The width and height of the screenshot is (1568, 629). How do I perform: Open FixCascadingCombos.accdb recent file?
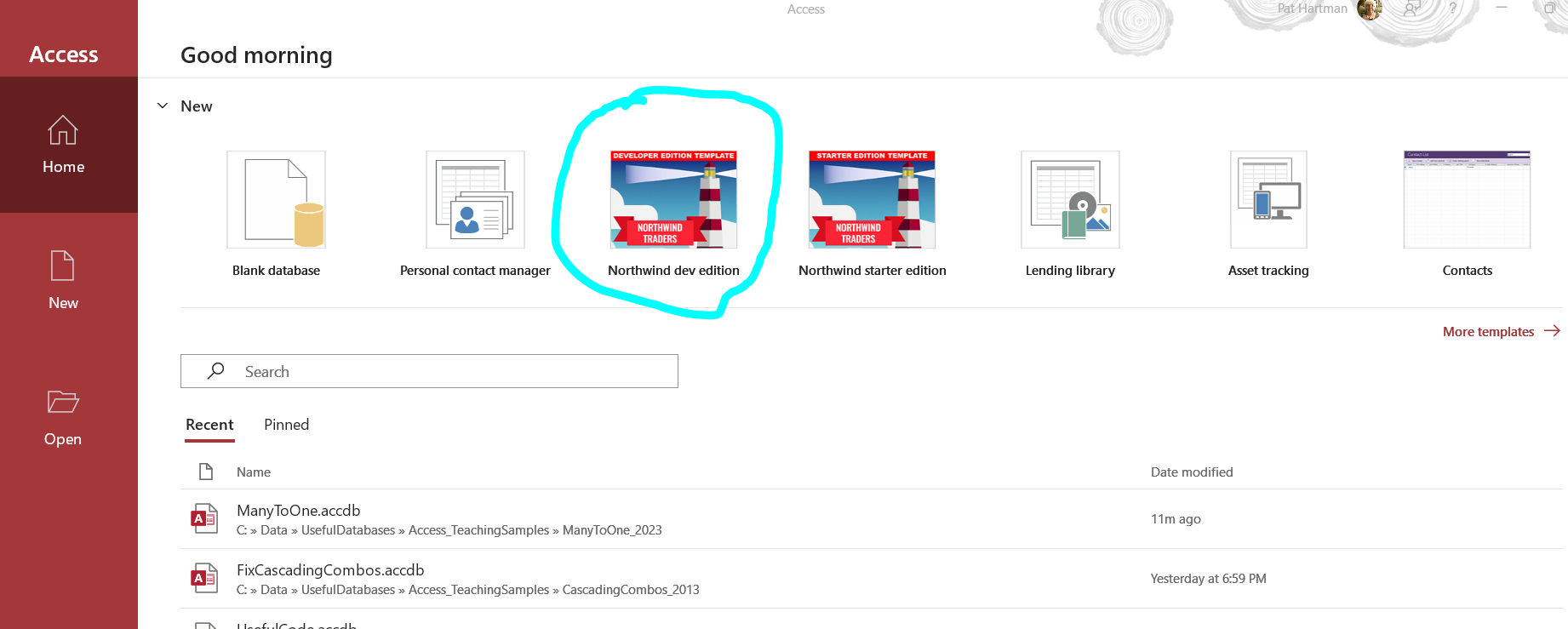click(x=871, y=579)
